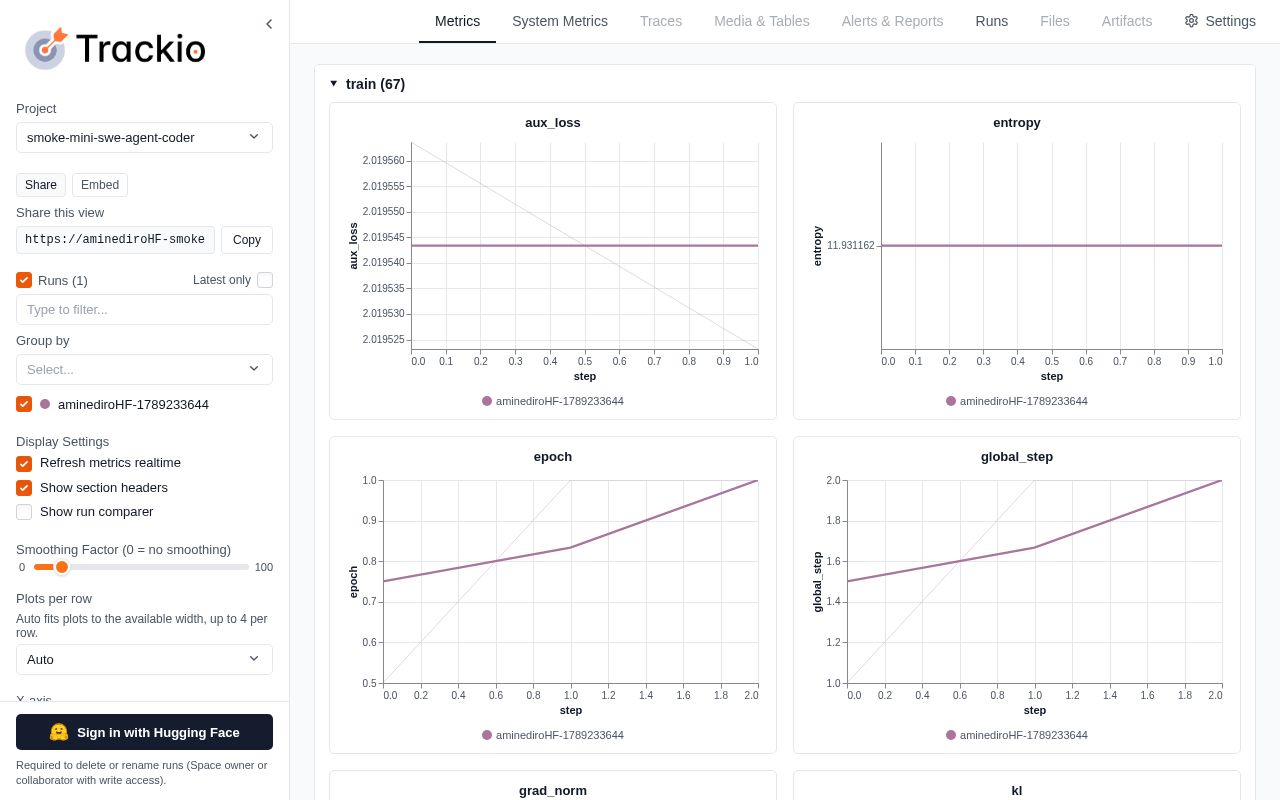Sign in with Hugging Face

(144, 732)
